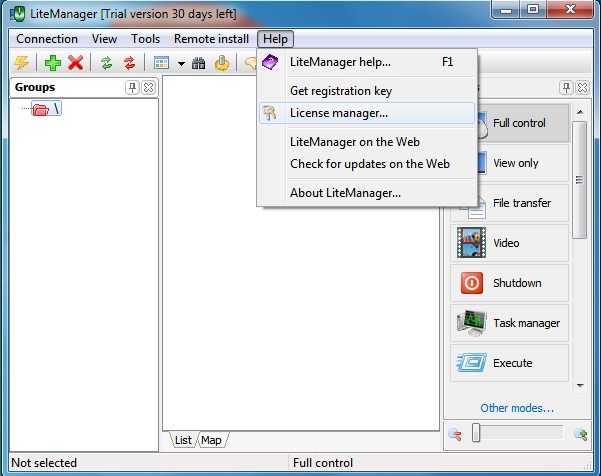Screen dimensions: 601x476
Task: Click the Video mode film icon
Action: point(471,243)
